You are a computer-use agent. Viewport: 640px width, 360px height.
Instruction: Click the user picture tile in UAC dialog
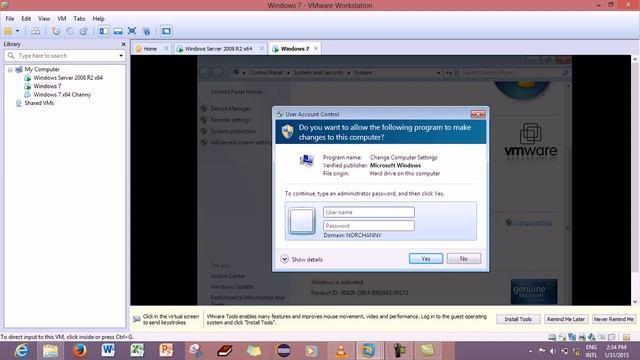point(302,221)
